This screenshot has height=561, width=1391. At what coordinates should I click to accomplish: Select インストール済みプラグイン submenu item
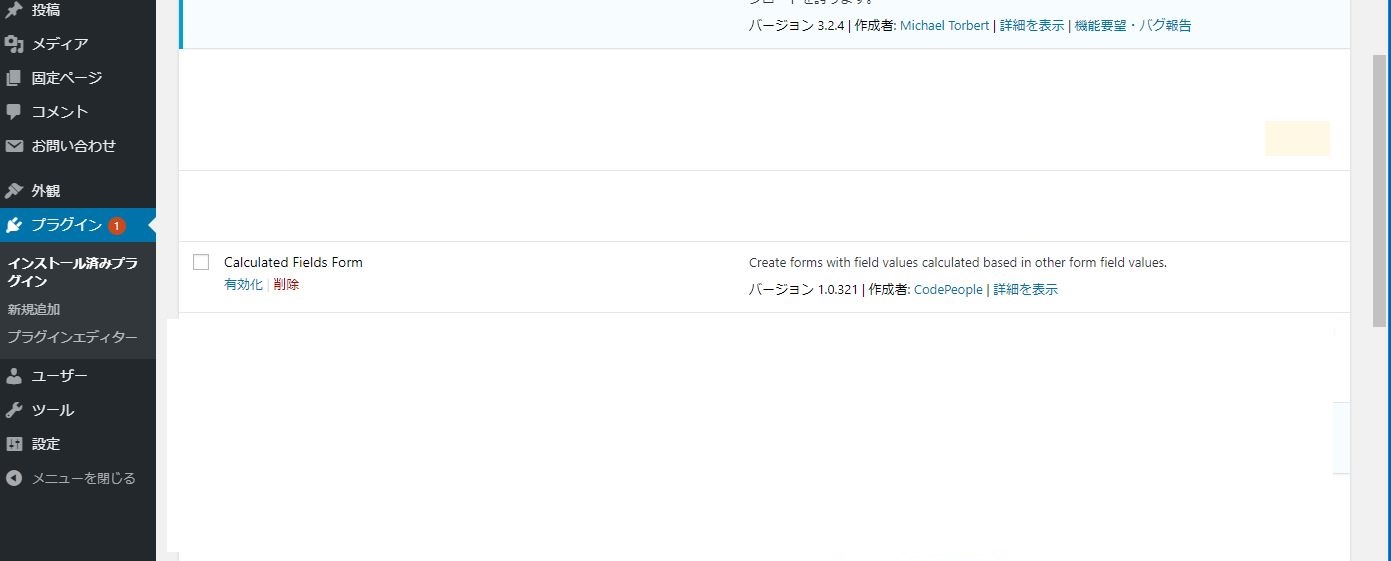73,272
